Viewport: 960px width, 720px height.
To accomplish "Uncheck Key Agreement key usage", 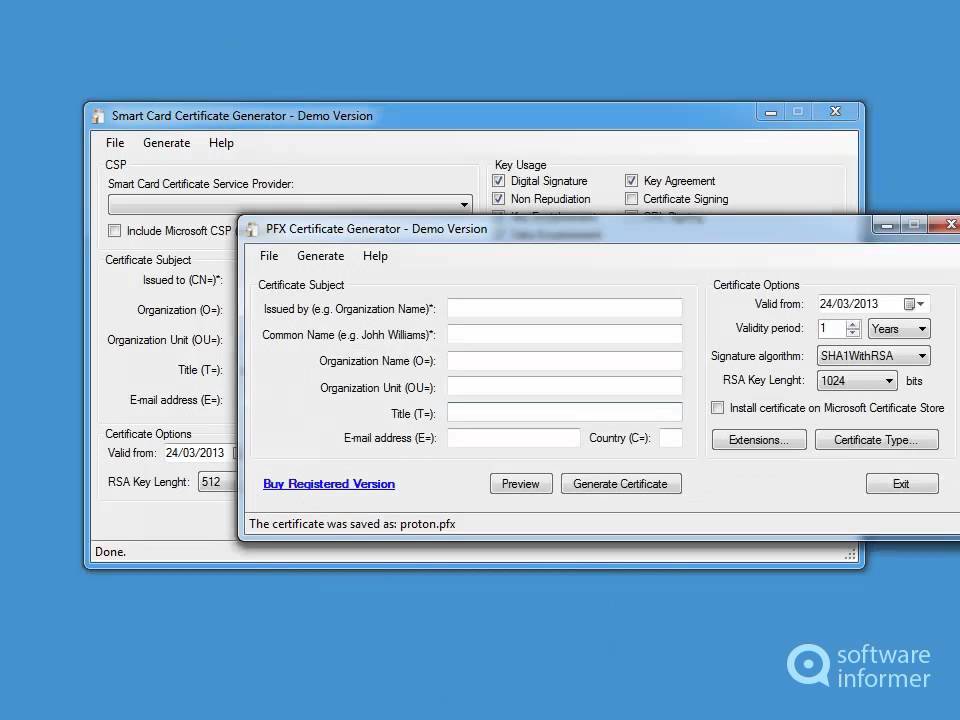I will (631, 181).
